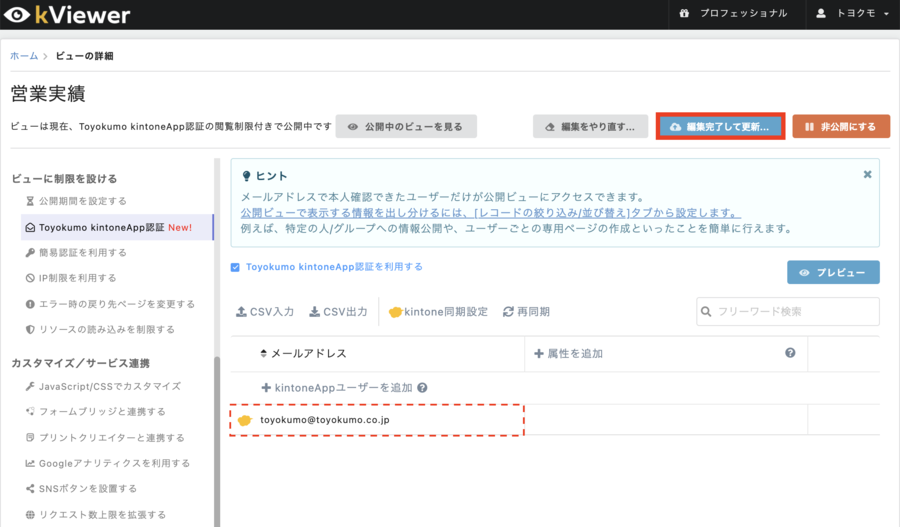Screen dimensions: 900x527
Task: Open the プロフェッショナル plan gift icon
Action: tap(684, 13)
